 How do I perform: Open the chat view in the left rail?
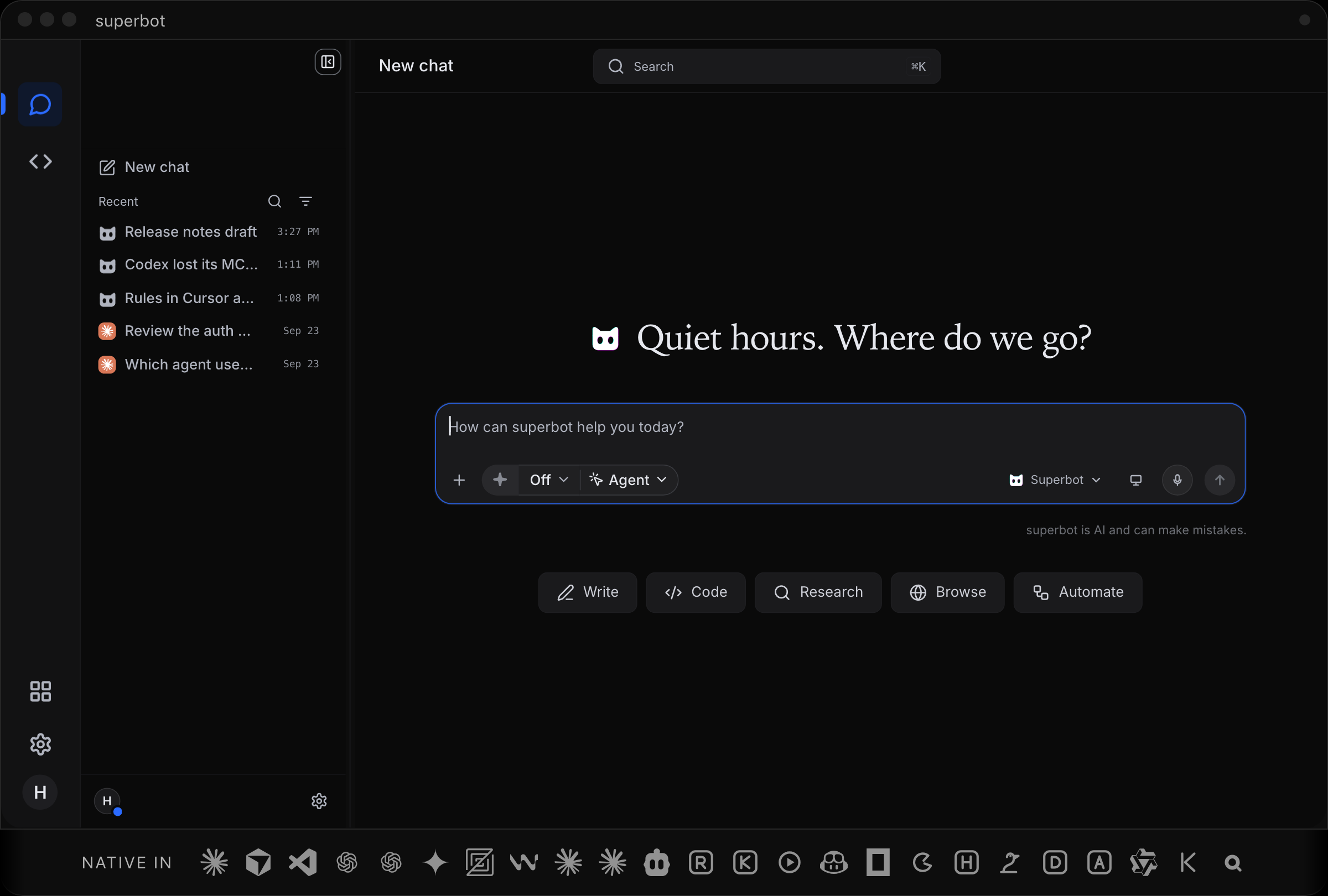40,105
